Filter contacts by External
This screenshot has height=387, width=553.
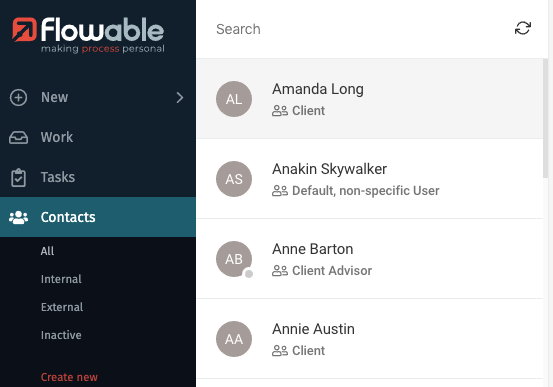(x=62, y=307)
